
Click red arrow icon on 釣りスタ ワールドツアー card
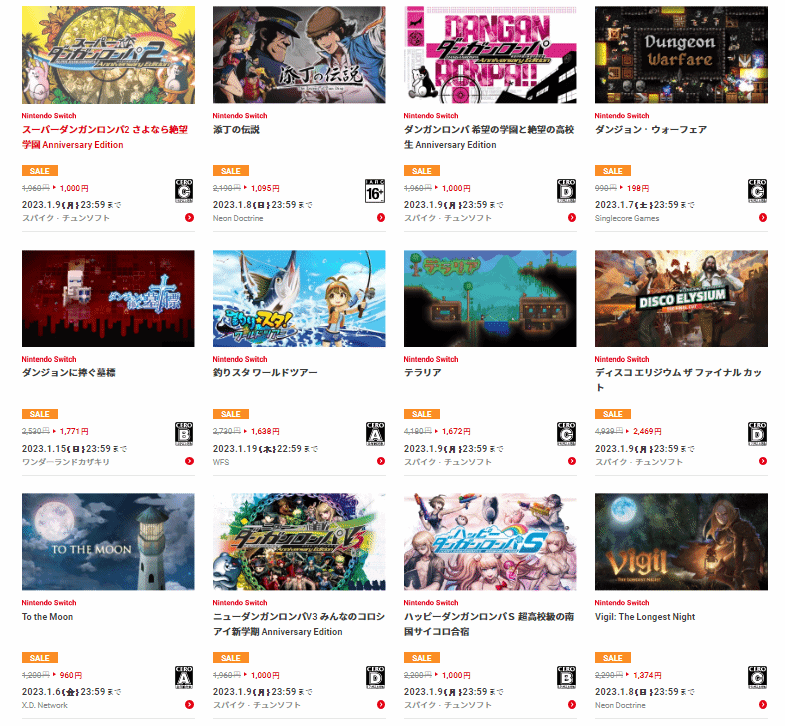click(380, 461)
